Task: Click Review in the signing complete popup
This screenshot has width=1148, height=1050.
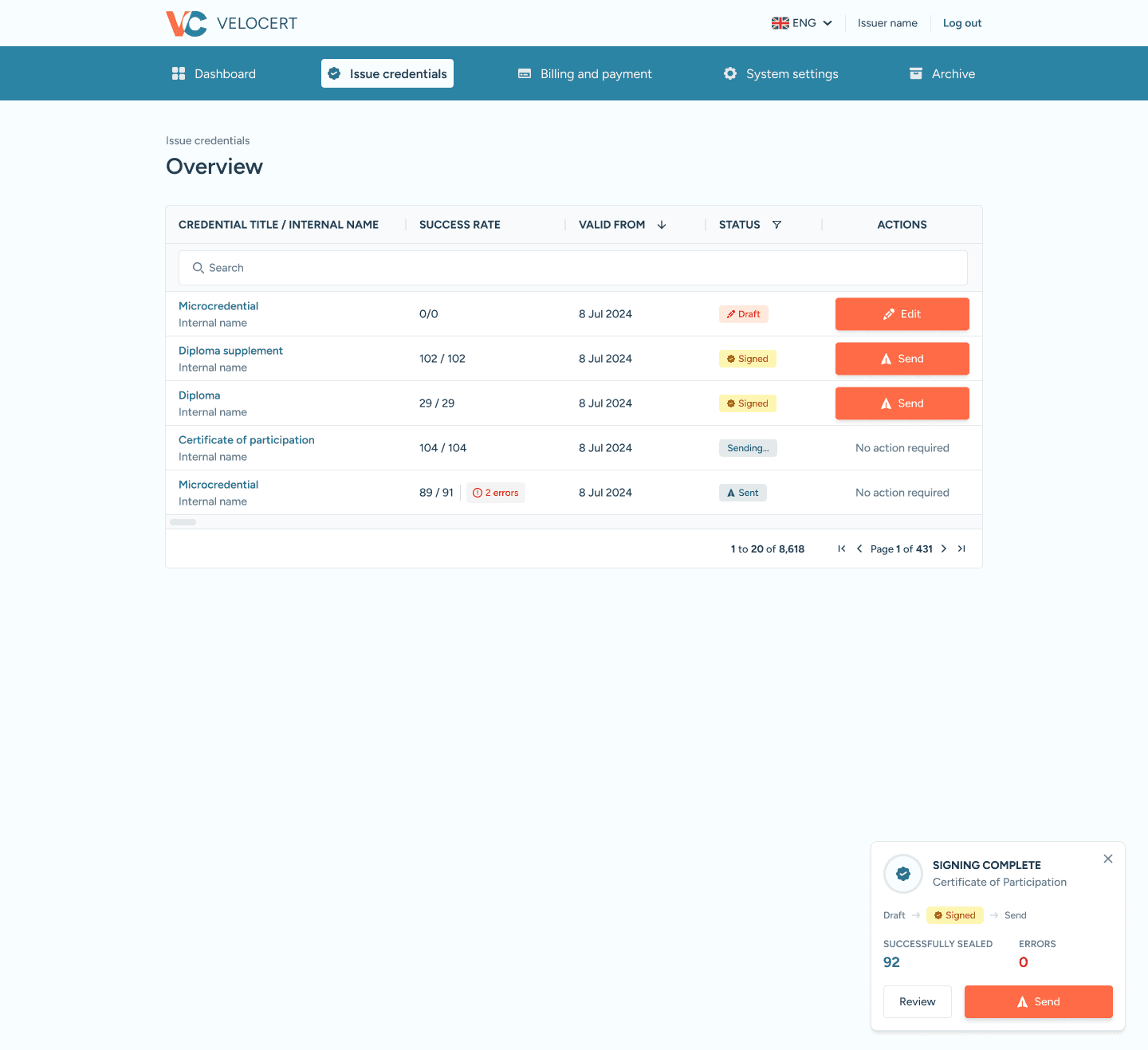Action: [917, 1001]
